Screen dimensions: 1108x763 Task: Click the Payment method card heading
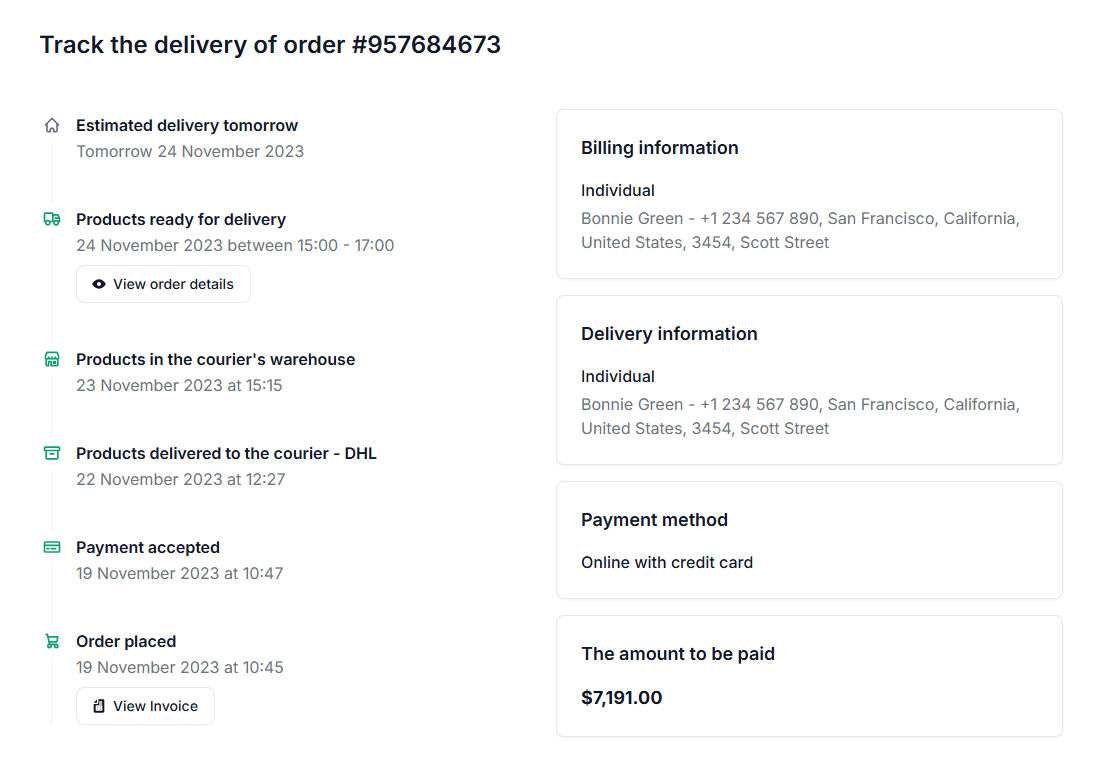[654, 520]
